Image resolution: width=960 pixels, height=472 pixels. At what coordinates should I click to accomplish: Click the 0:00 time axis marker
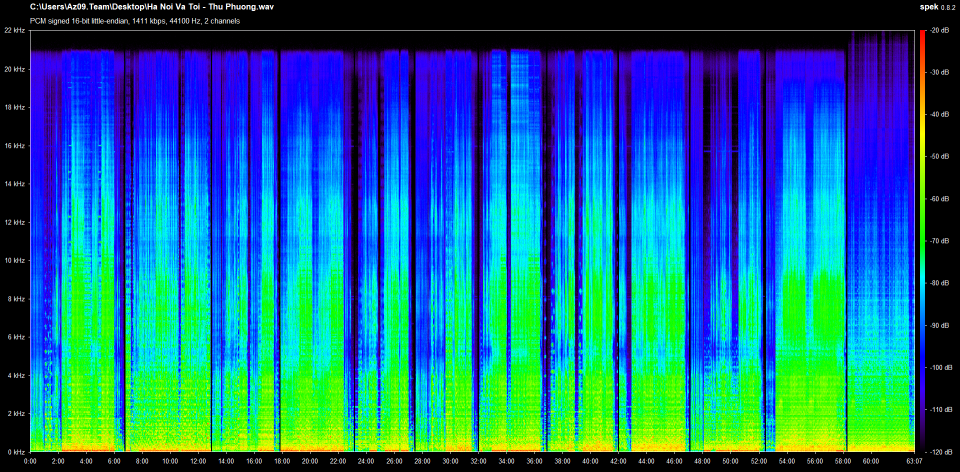(x=30, y=462)
